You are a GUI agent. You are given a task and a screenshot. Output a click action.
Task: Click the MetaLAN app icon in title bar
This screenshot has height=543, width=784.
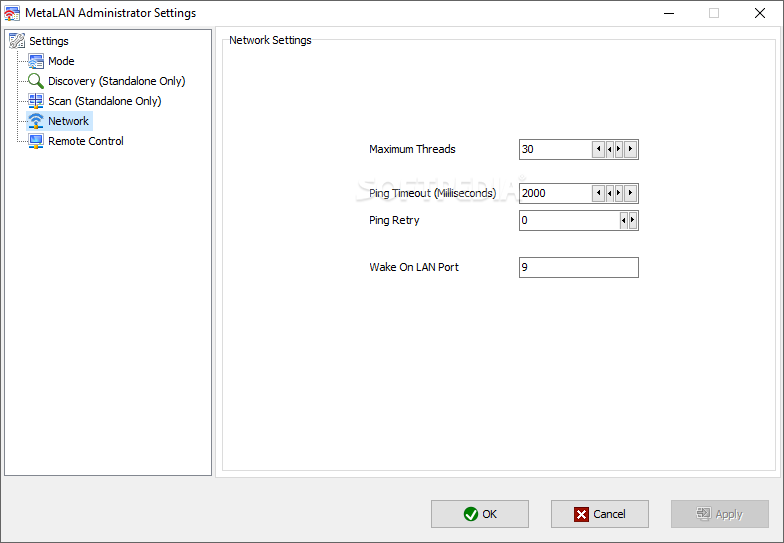pyautogui.click(x=12, y=13)
